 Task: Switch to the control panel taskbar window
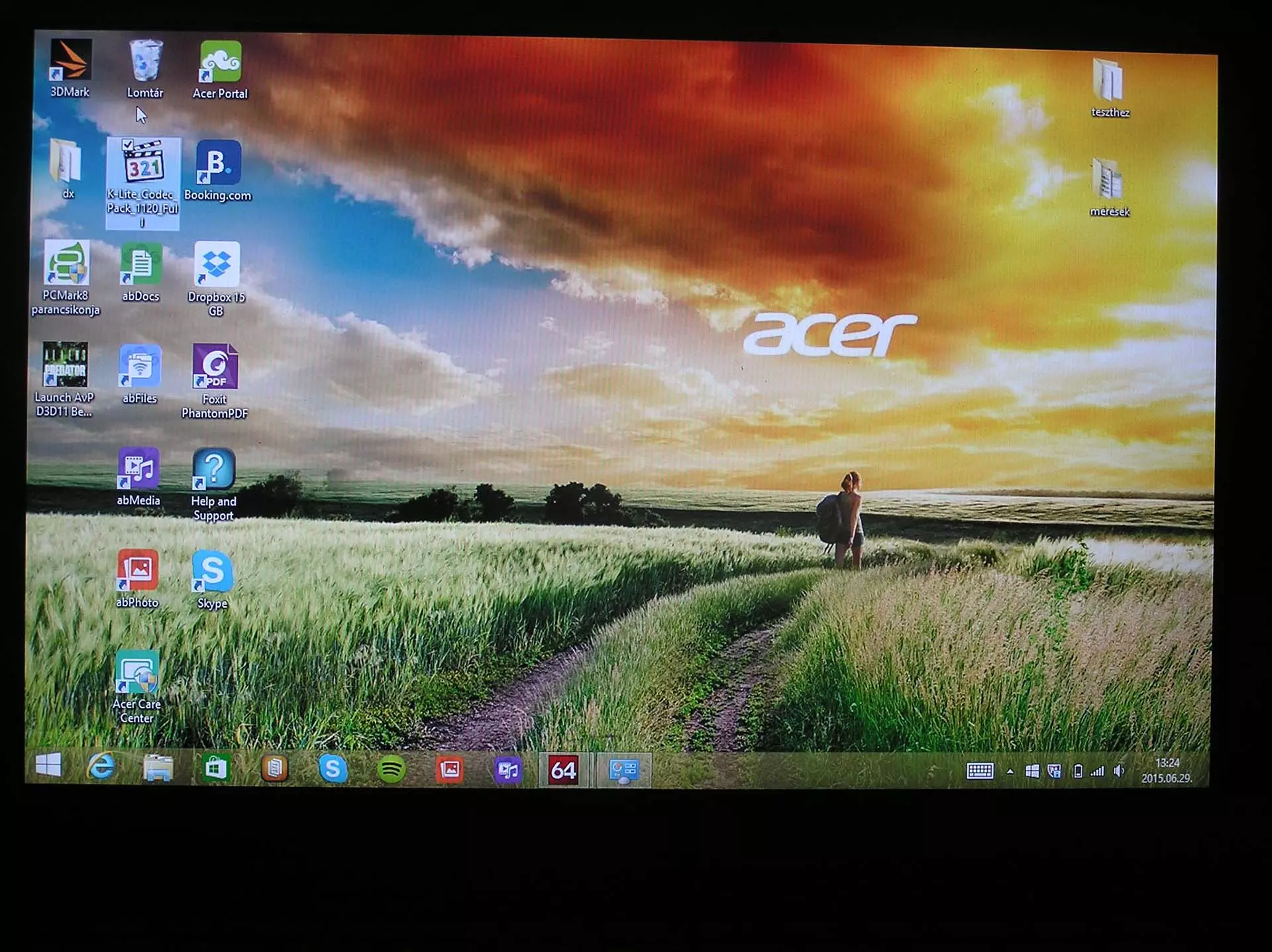click(x=623, y=770)
